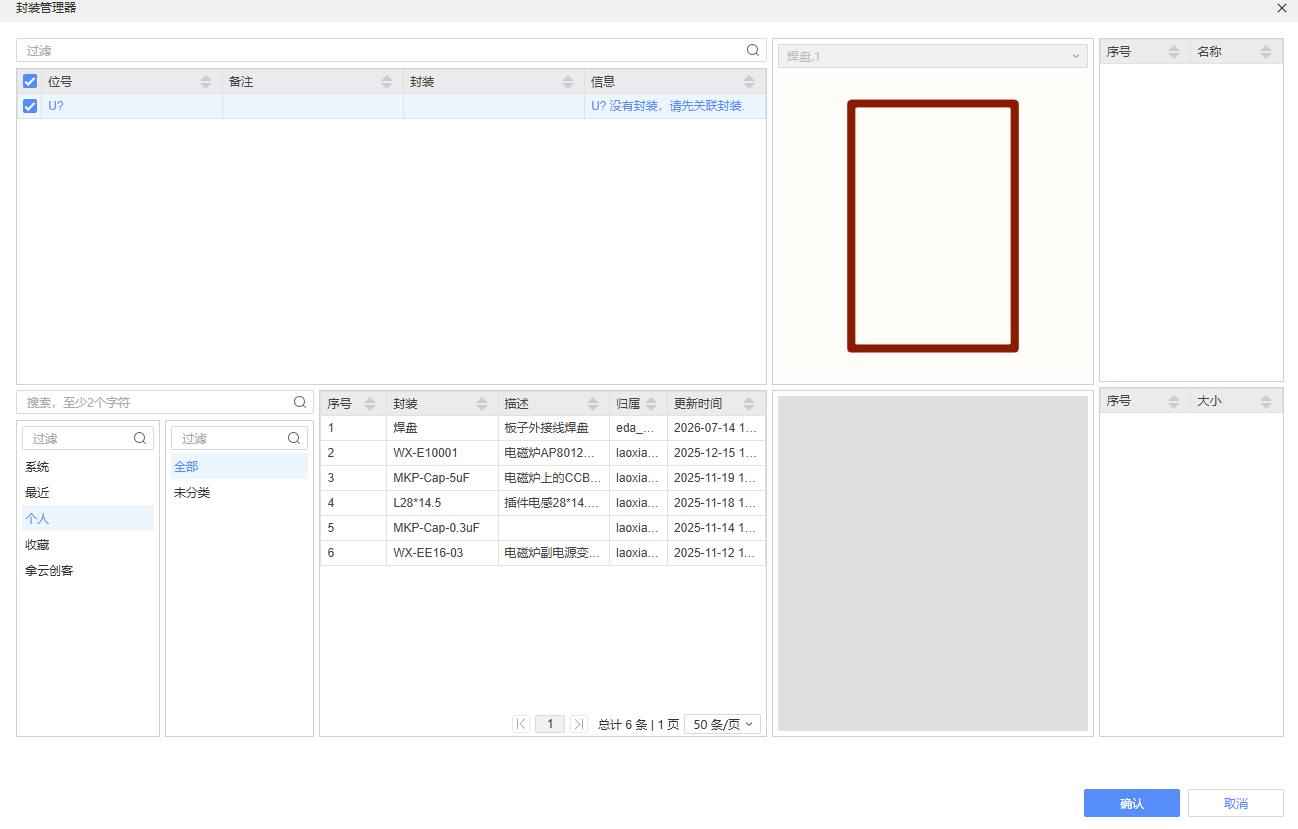
Task: Focus the 搜索，至少2个字符 search field
Action: (165, 402)
